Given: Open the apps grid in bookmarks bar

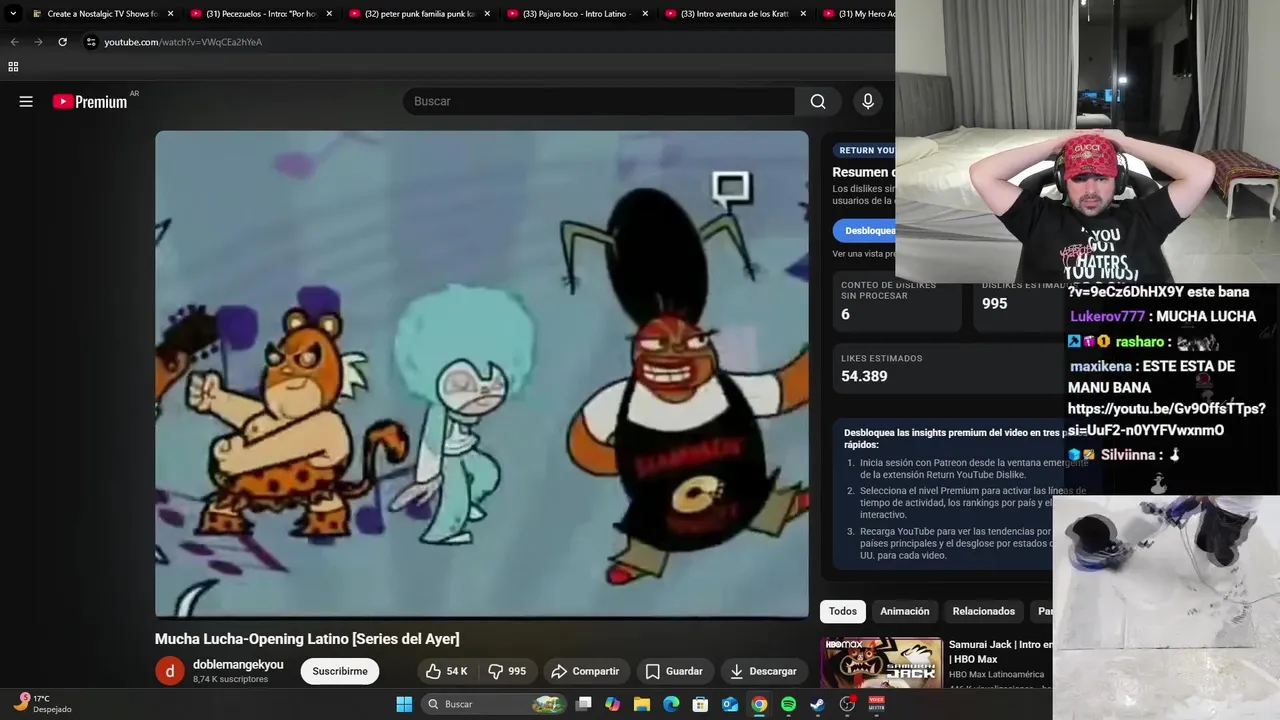Looking at the screenshot, I should 13,67.
